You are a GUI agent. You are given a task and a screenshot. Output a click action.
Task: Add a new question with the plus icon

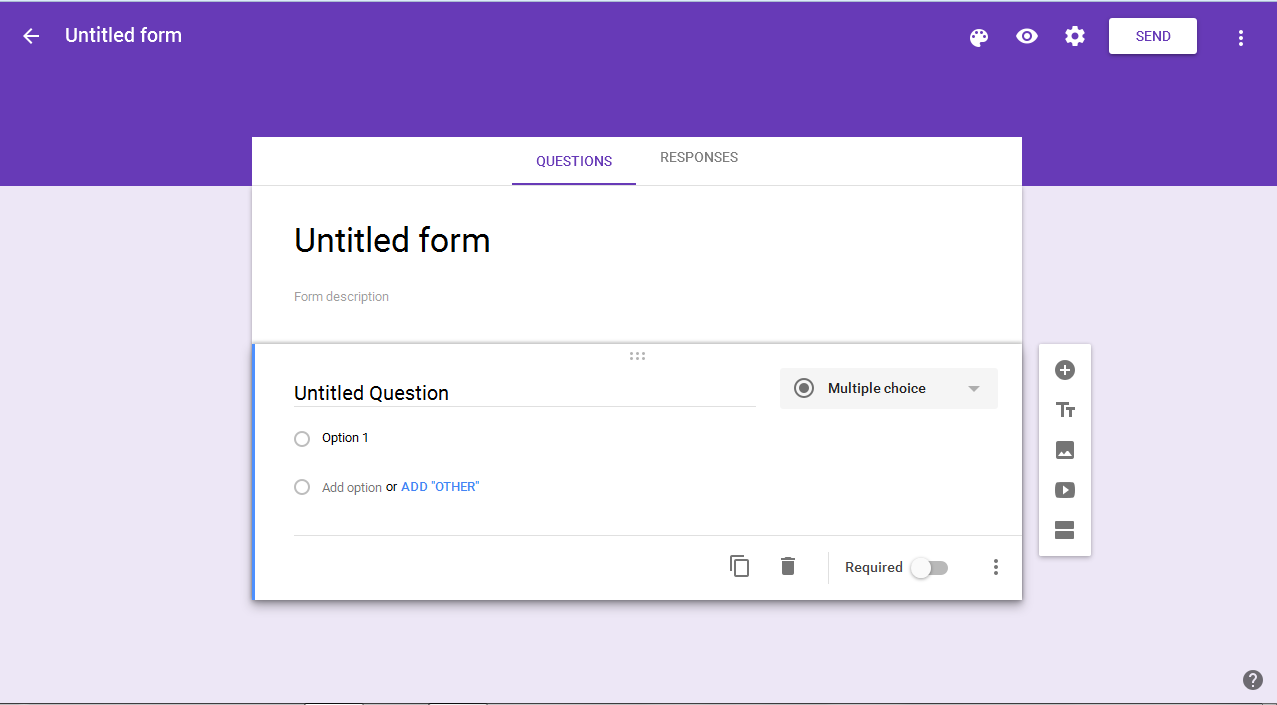(x=1064, y=370)
